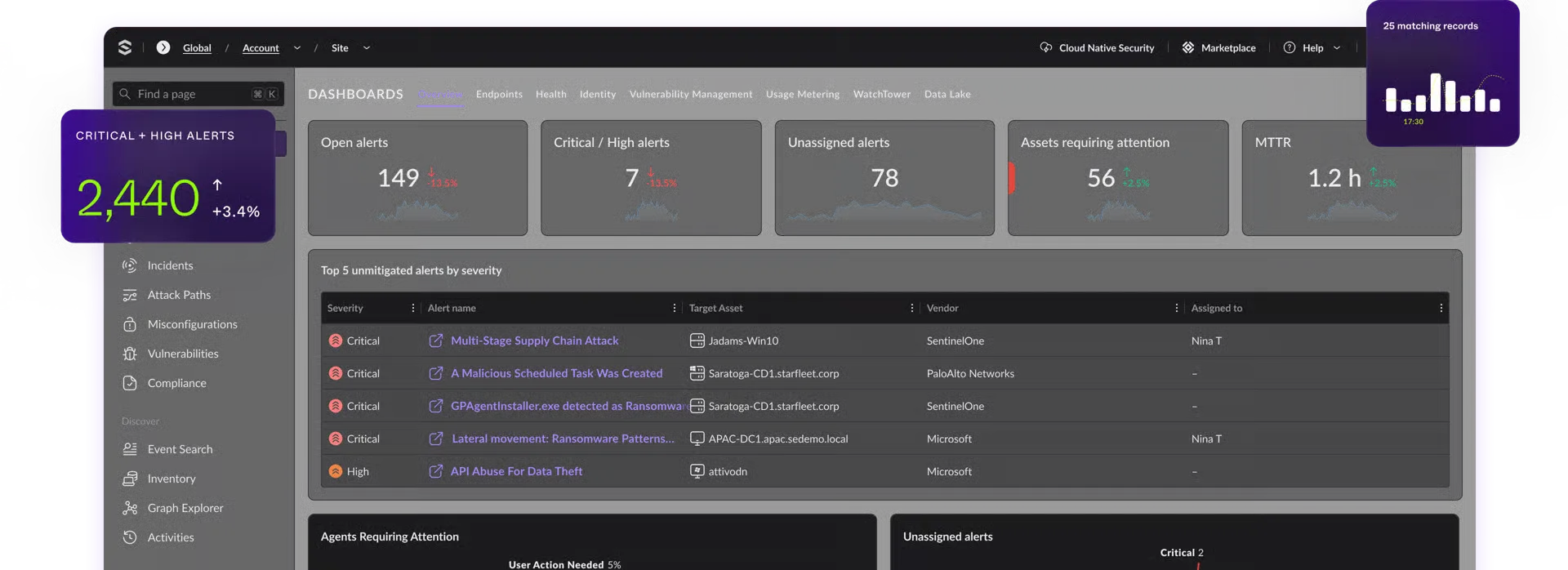Click the Global breadcrumb link
Image resolution: width=1568 pixels, height=570 pixels.
point(197,48)
